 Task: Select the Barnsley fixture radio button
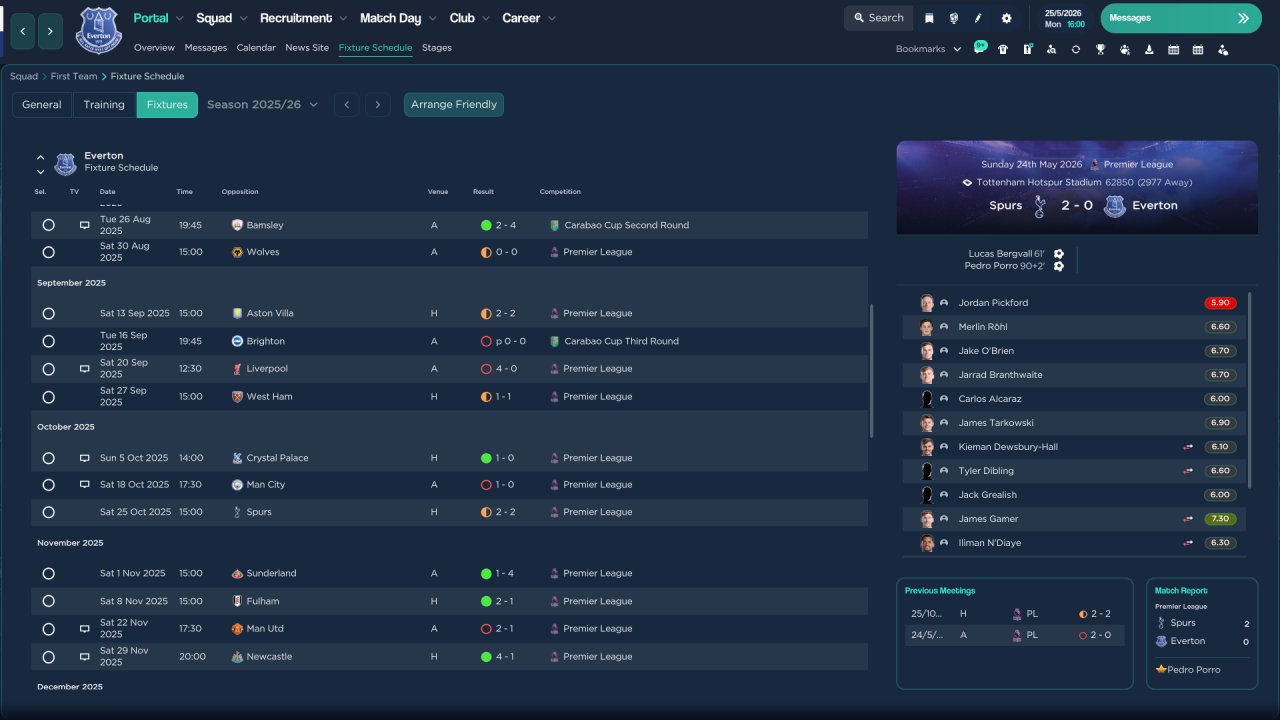[48, 226]
